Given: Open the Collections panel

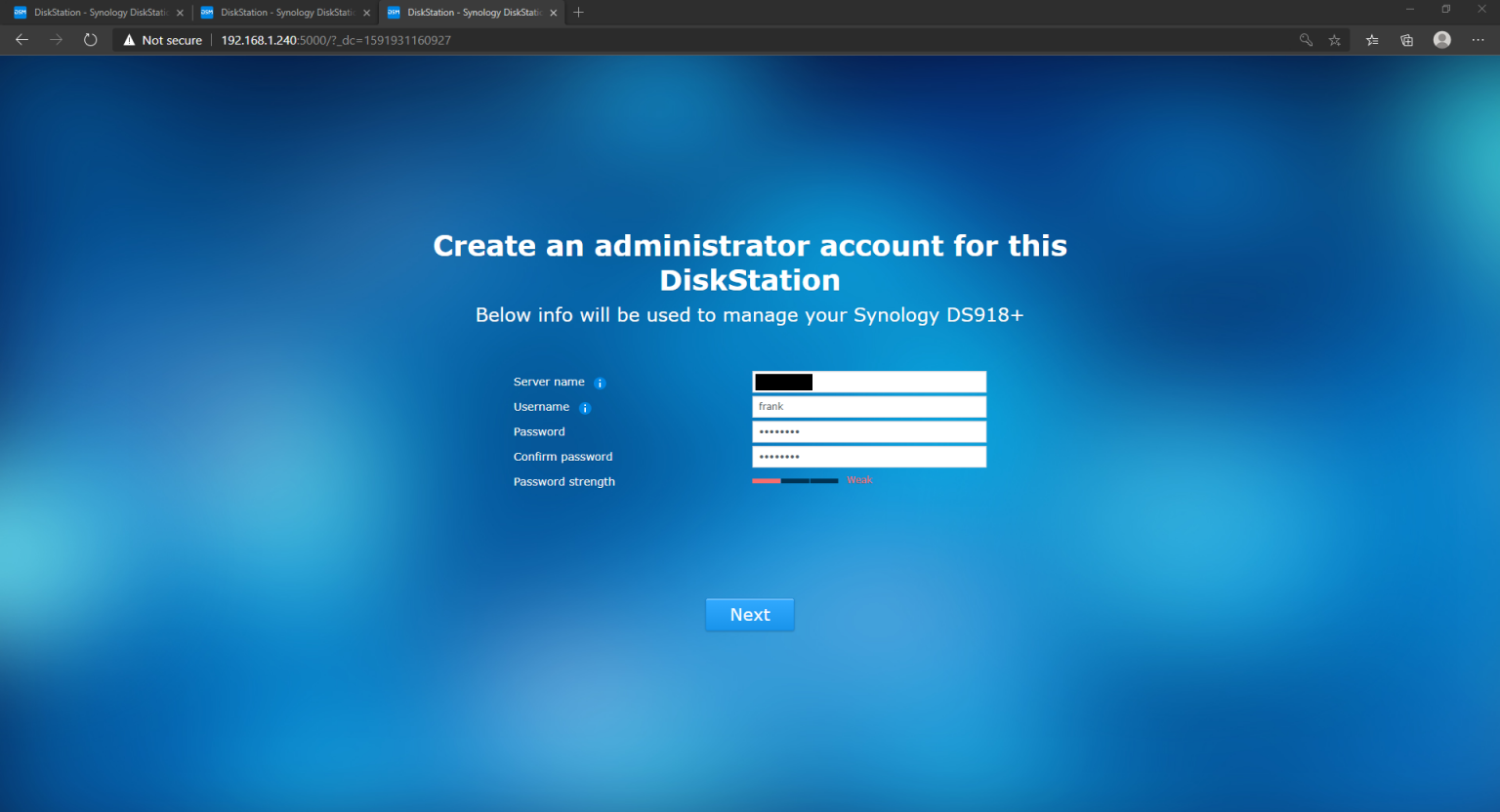Looking at the screenshot, I should [1406, 40].
